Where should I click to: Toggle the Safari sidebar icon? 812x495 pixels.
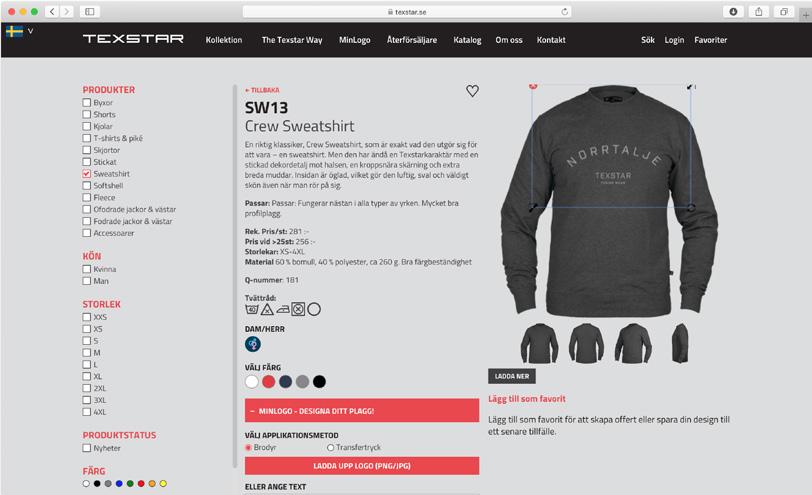(90, 11)
